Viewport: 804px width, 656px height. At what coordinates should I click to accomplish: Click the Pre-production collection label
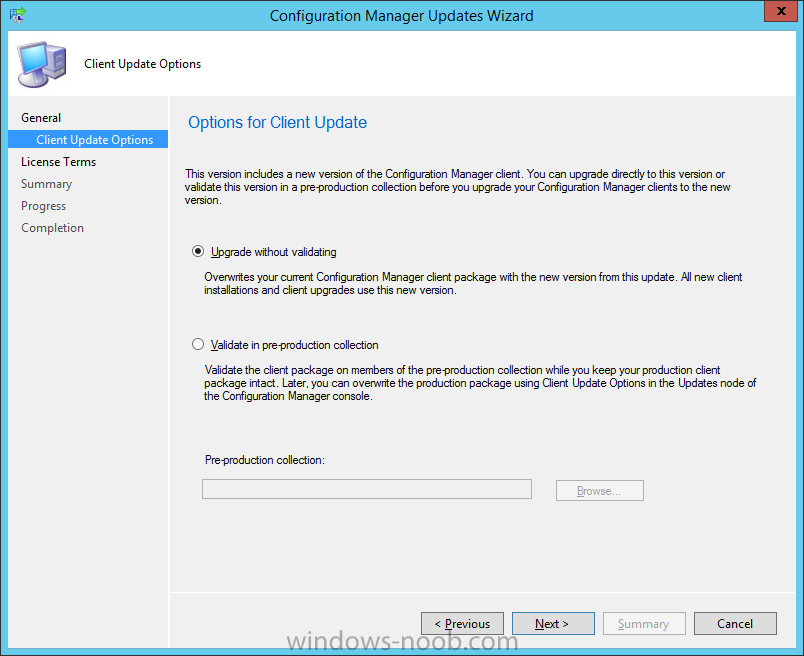tap(265, 460)
